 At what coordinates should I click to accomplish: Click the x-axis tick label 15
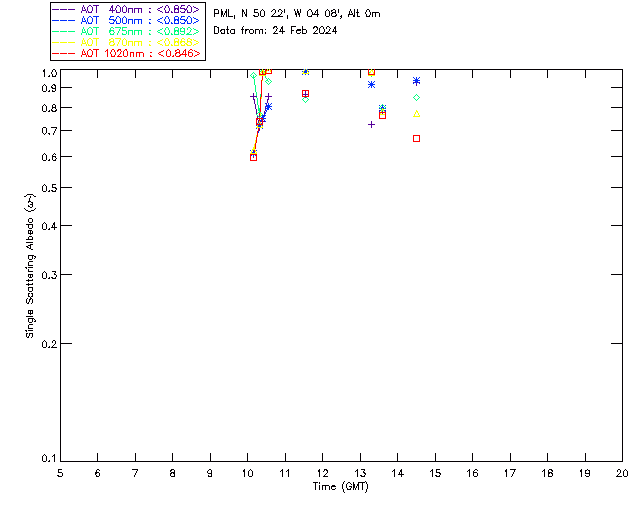pos(435,473)
